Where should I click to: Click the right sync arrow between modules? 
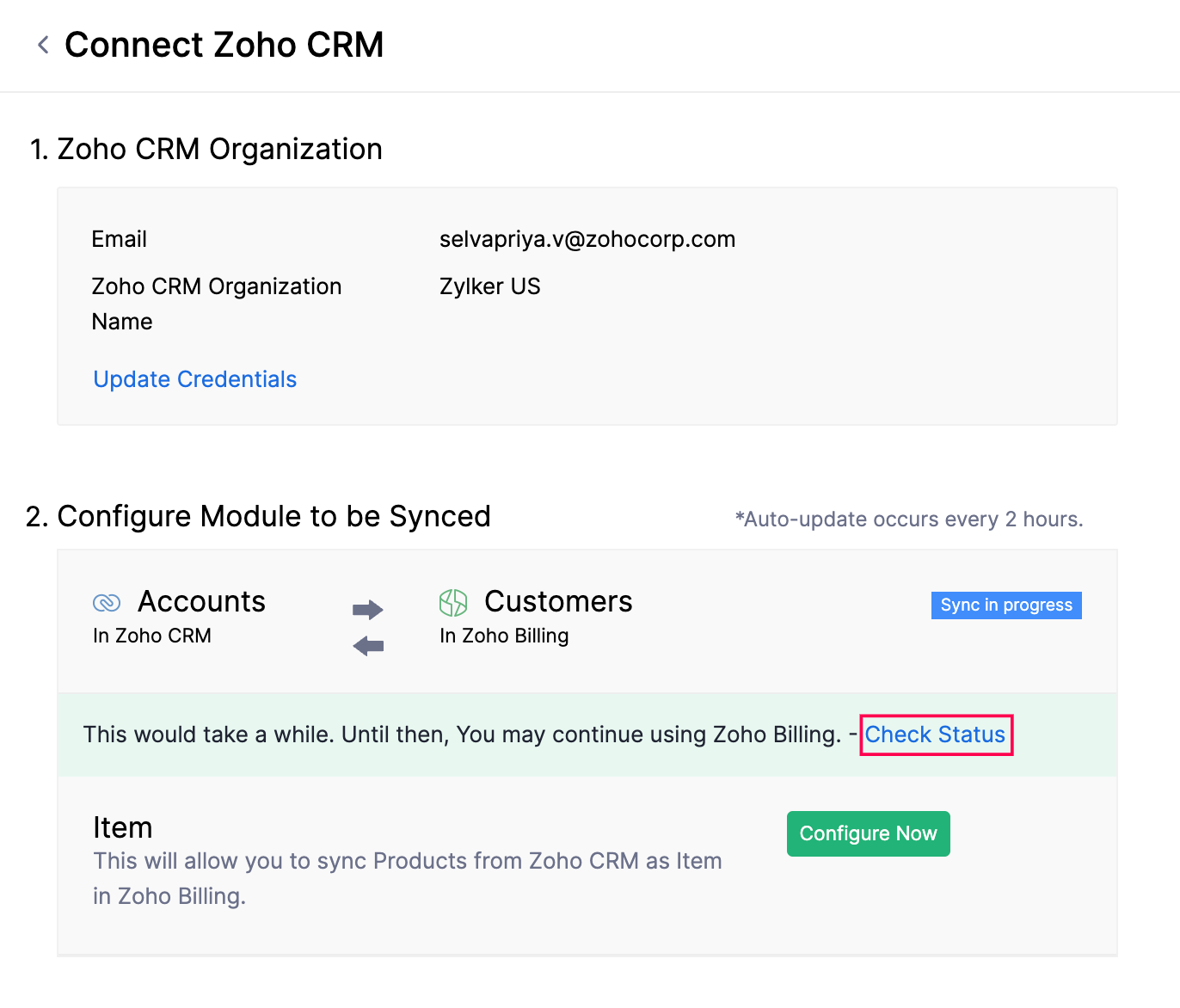tap(368, 609)
